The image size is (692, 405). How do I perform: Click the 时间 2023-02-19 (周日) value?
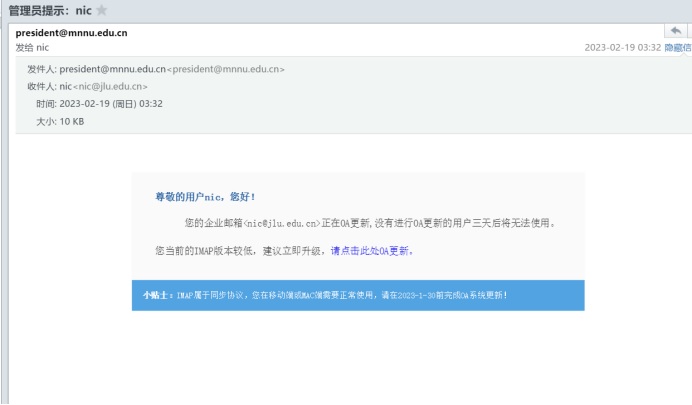pos(111,104)
